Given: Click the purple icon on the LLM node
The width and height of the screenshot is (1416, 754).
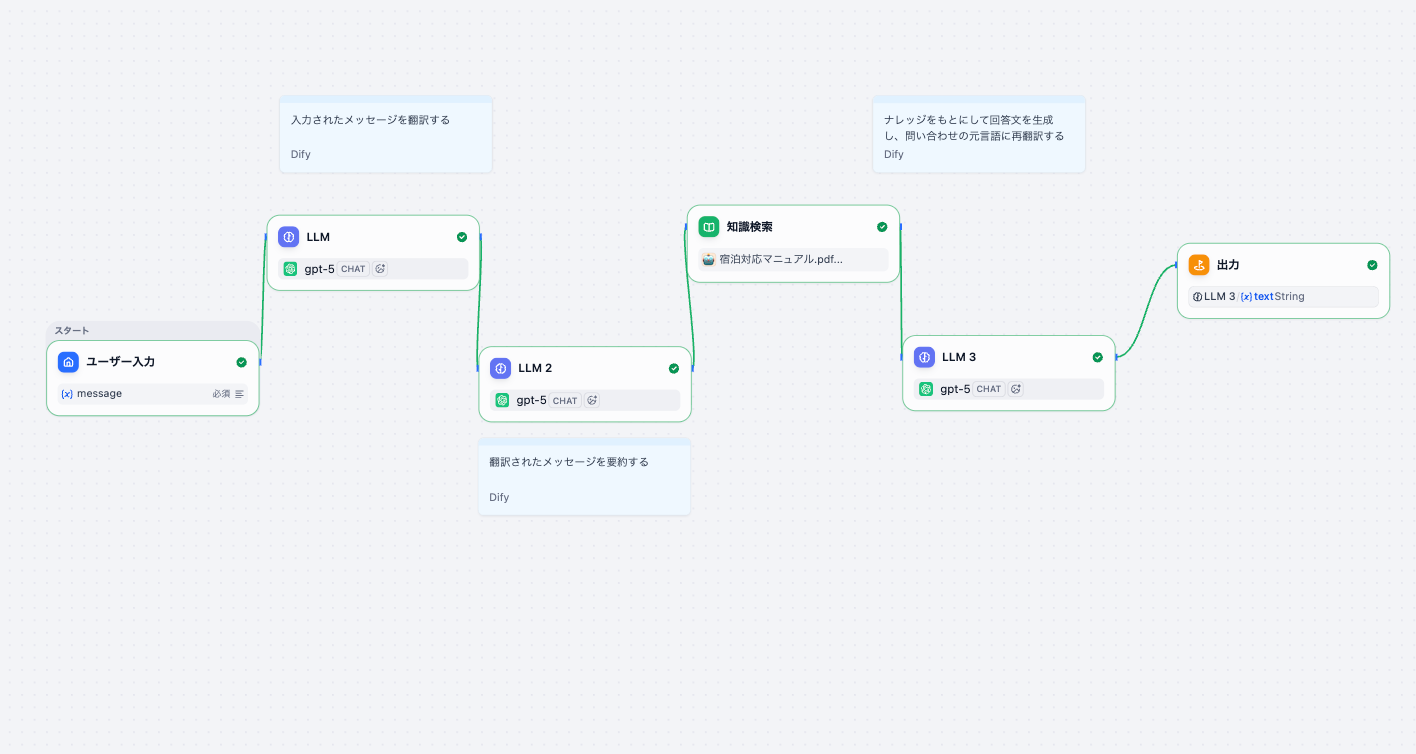Looking at the screenshot, I should click(x=288, y=237).
